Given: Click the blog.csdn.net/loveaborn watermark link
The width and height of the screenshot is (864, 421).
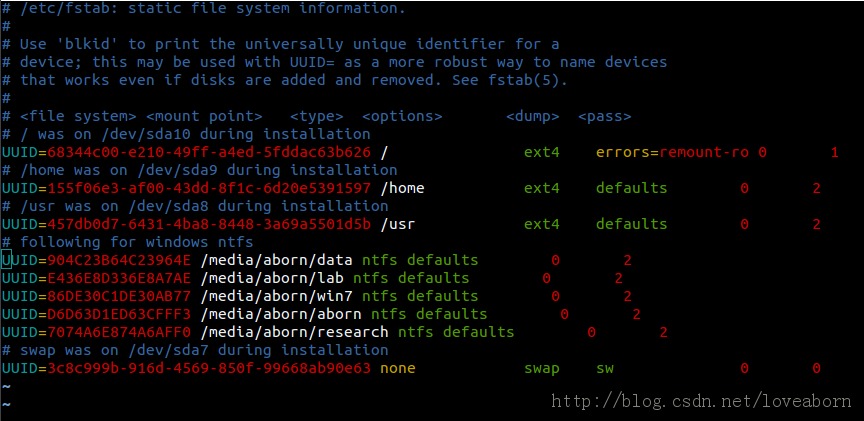Looking at the screenshot, I should pos(701,401).
